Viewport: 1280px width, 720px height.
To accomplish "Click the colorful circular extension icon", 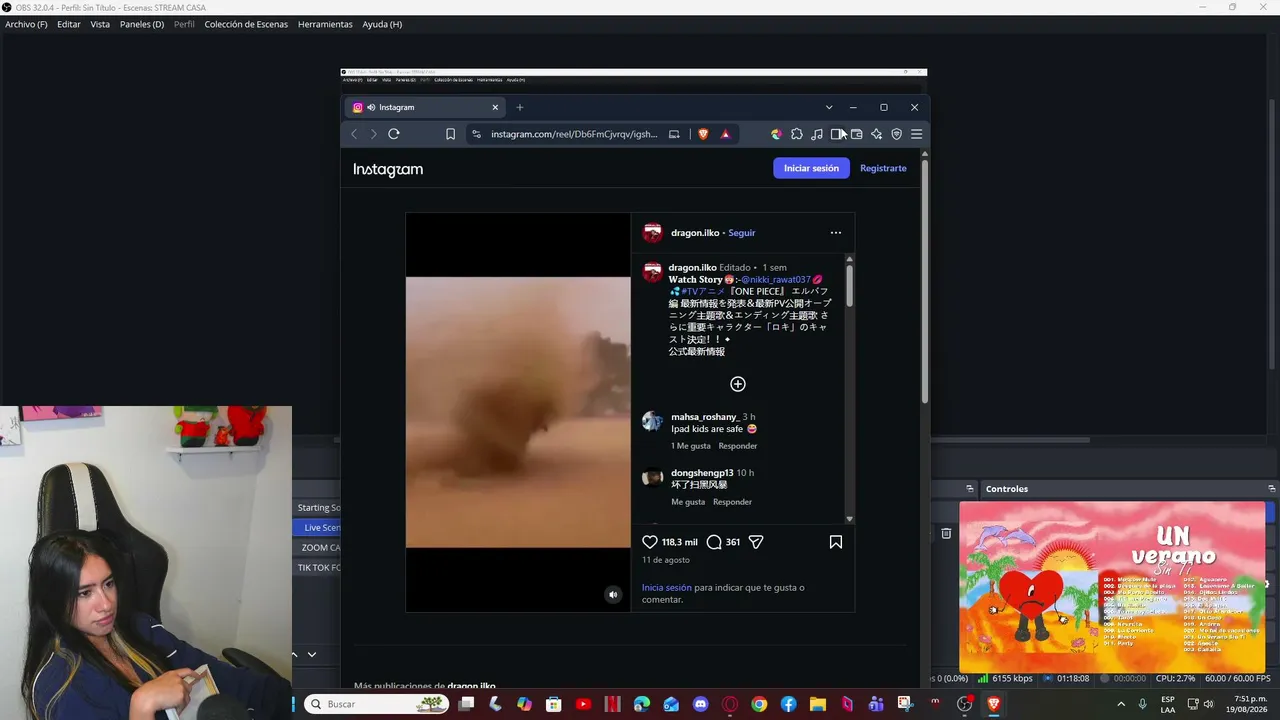I will (x=776, y=134).
